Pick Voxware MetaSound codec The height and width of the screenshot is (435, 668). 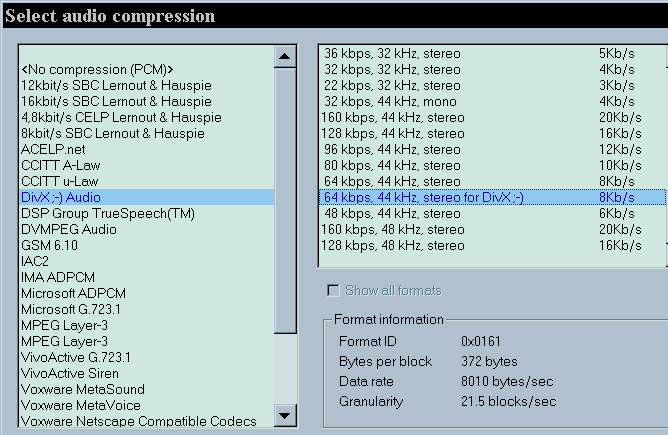click(82, 389)
